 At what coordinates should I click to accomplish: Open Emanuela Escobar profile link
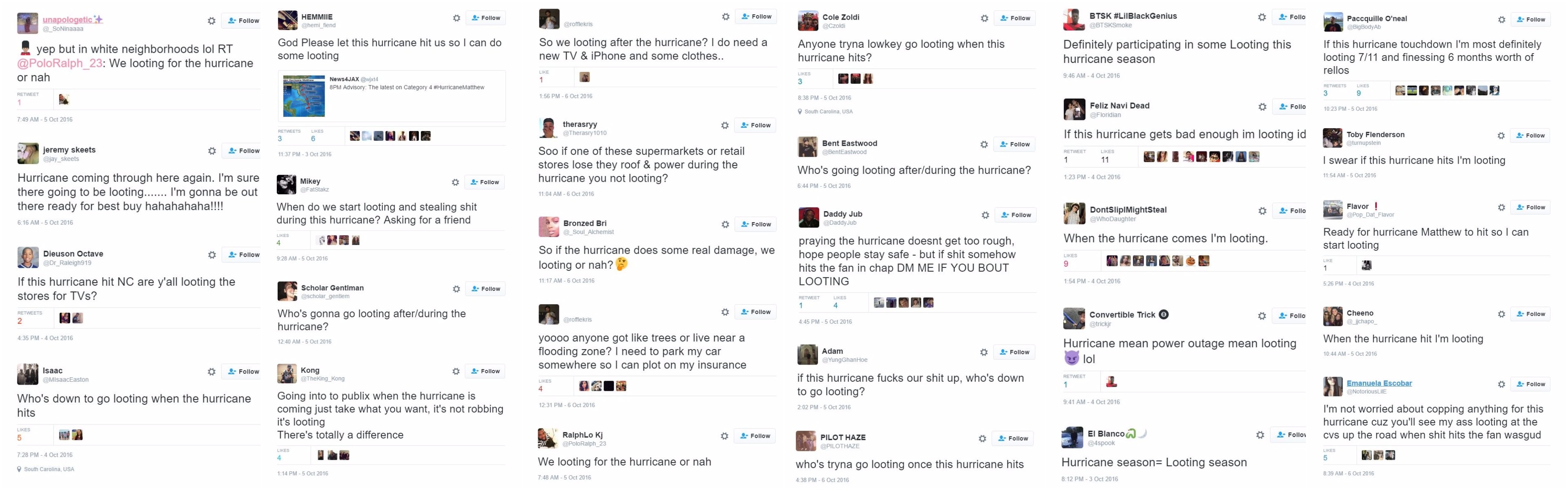pyautogui.click(x=1379, y=383)
